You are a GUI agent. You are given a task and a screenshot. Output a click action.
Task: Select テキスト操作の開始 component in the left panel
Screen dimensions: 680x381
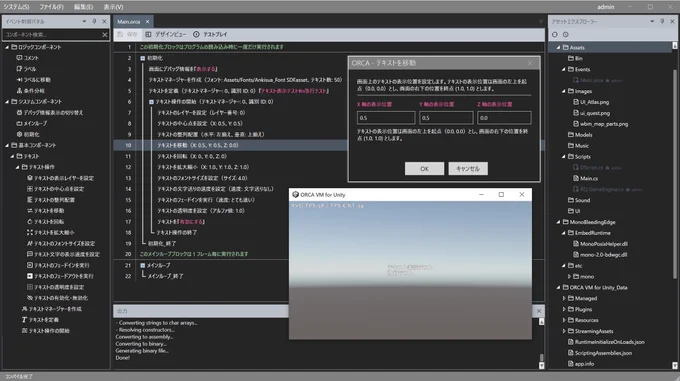(x=45, y=330)
